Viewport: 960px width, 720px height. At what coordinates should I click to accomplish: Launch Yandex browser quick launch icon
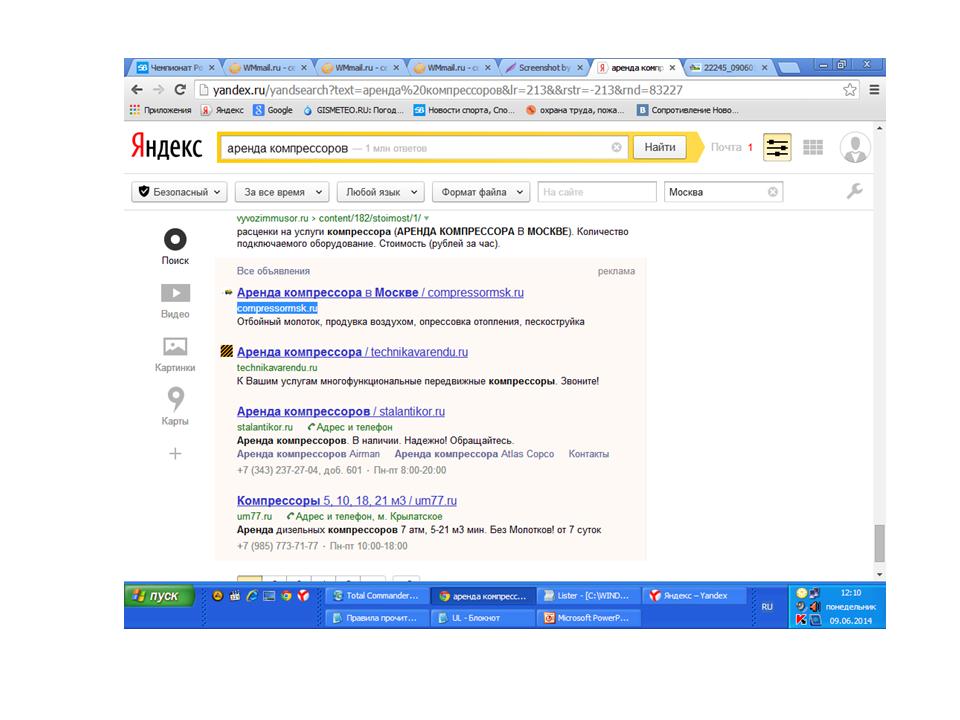[x=304, y=595]
